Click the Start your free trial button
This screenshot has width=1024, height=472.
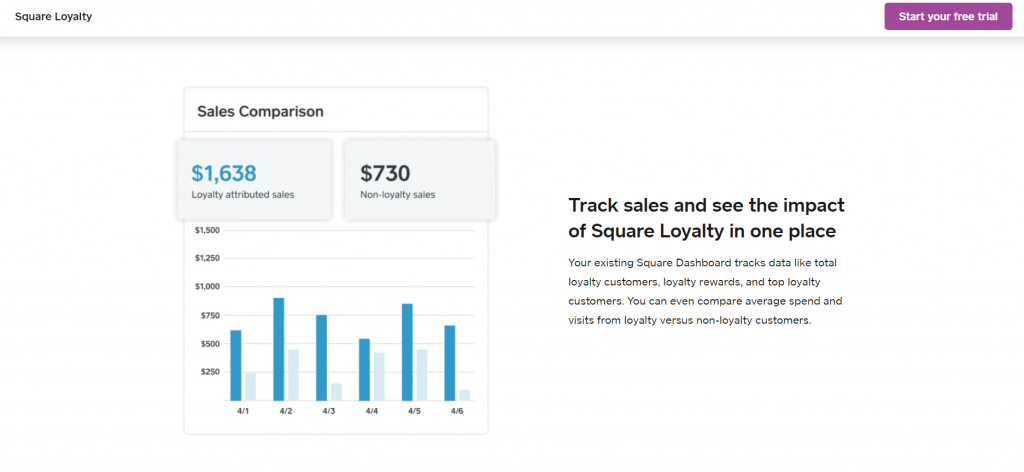(x=948, y=17)
